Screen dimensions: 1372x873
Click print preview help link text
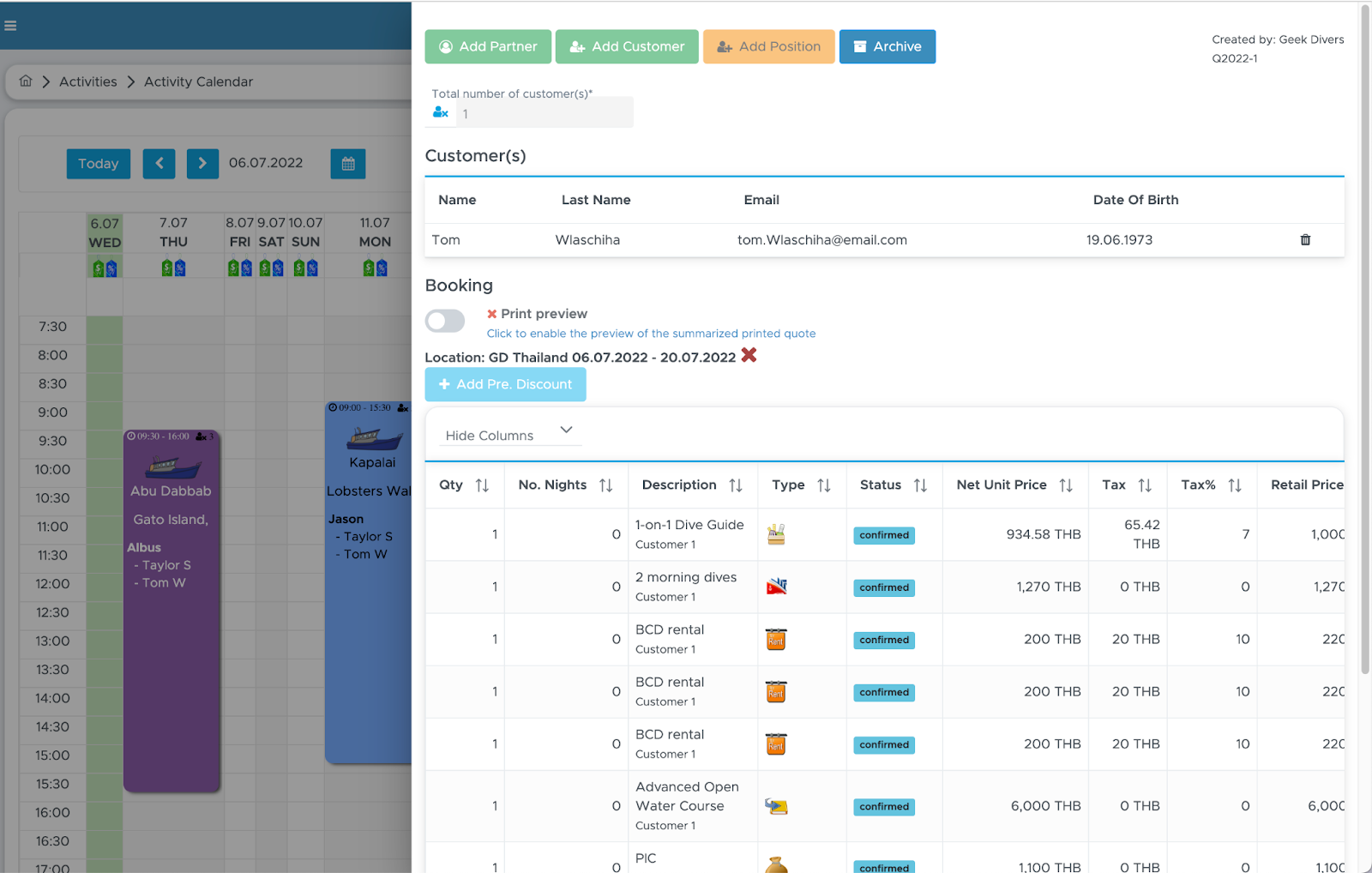(x=652, y=334)
